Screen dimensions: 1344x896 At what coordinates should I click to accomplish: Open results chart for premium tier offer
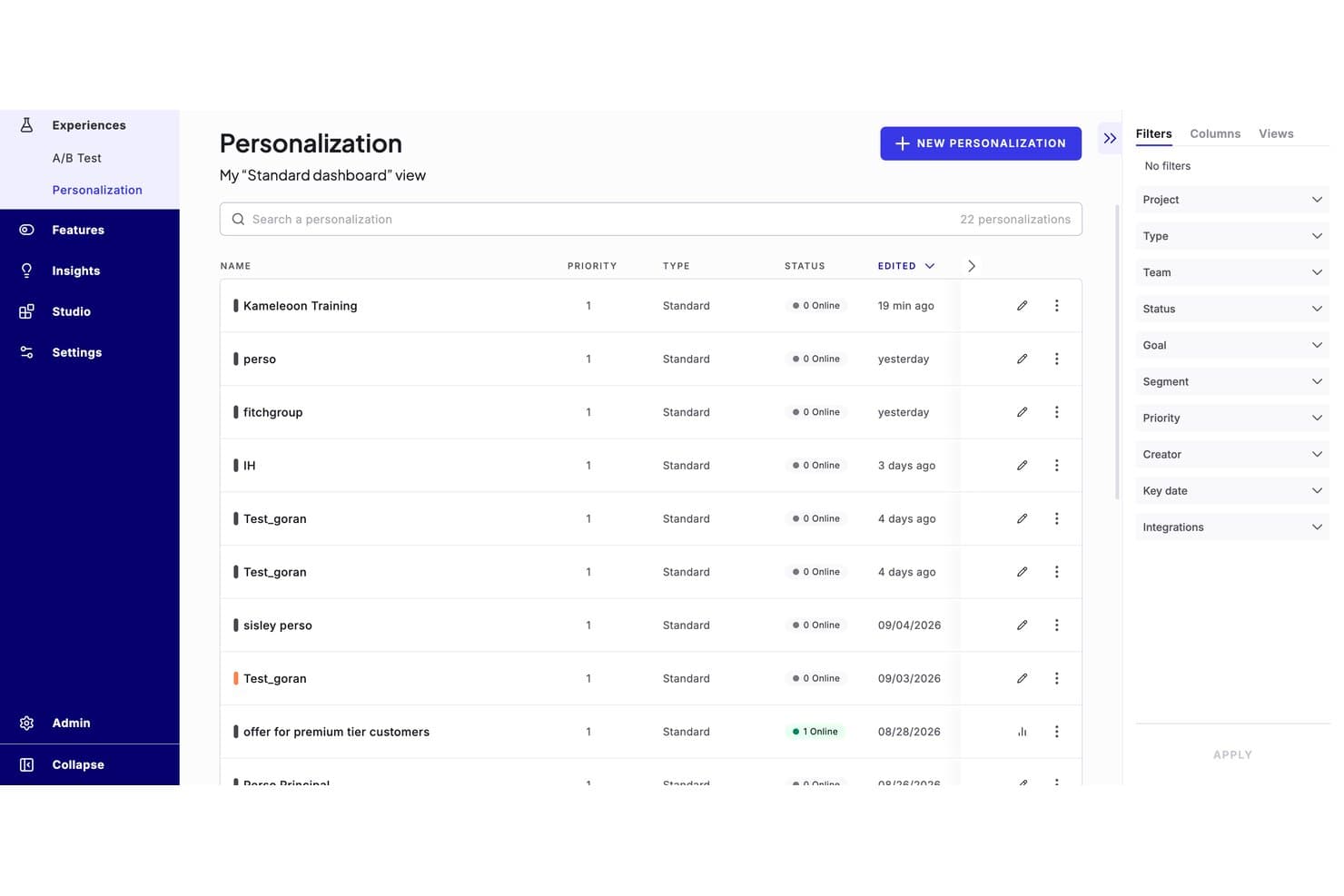pyautogui.click(x=1022, y=732)
